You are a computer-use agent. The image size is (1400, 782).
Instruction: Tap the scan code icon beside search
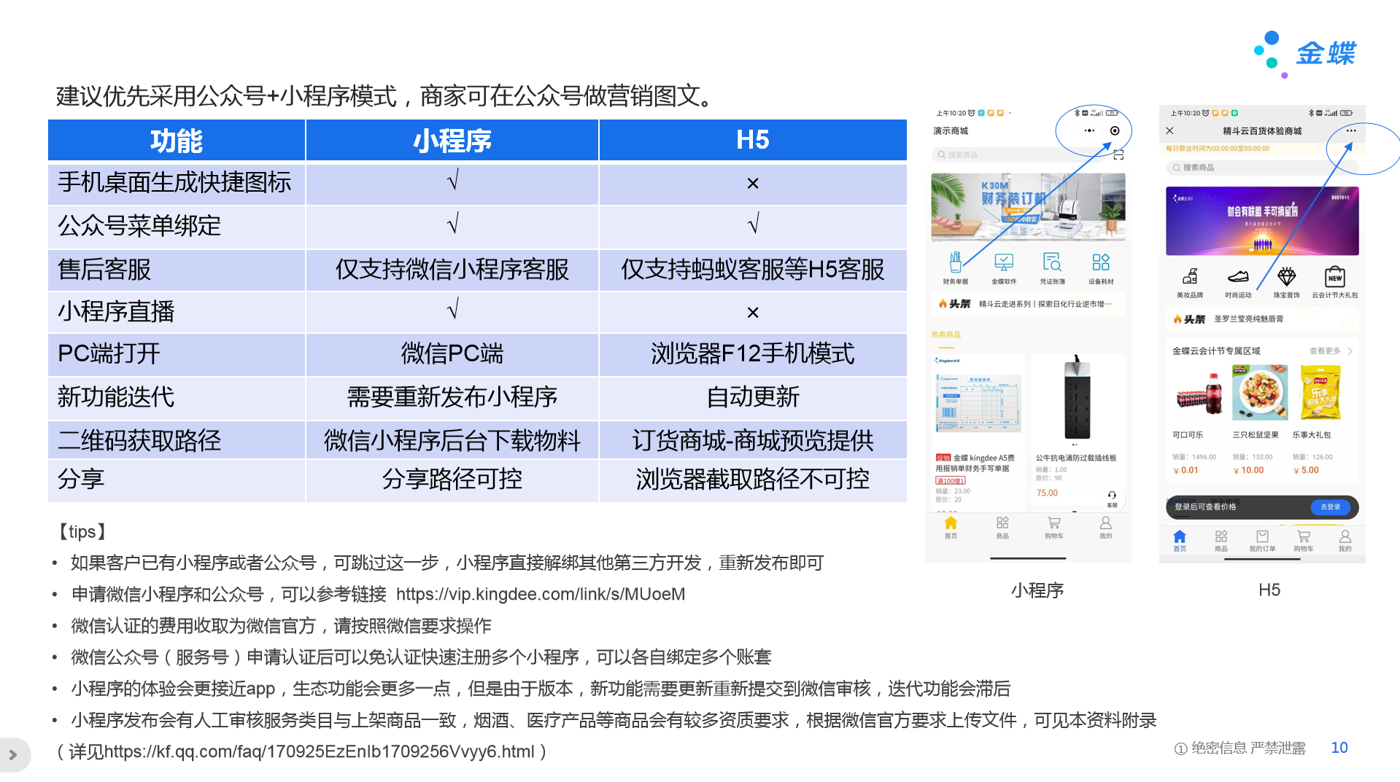tap(1118, 155)
